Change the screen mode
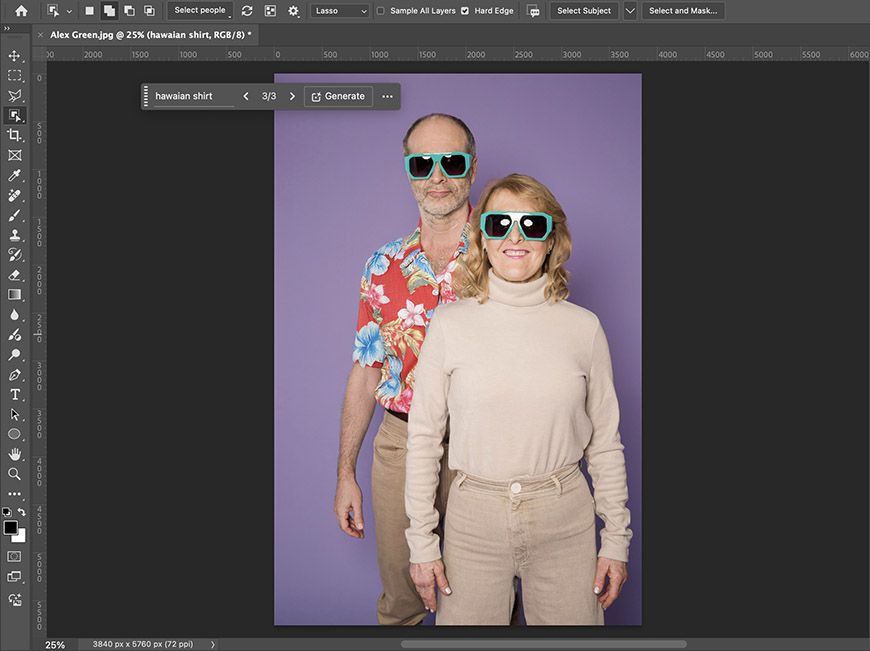 [14, 577]
